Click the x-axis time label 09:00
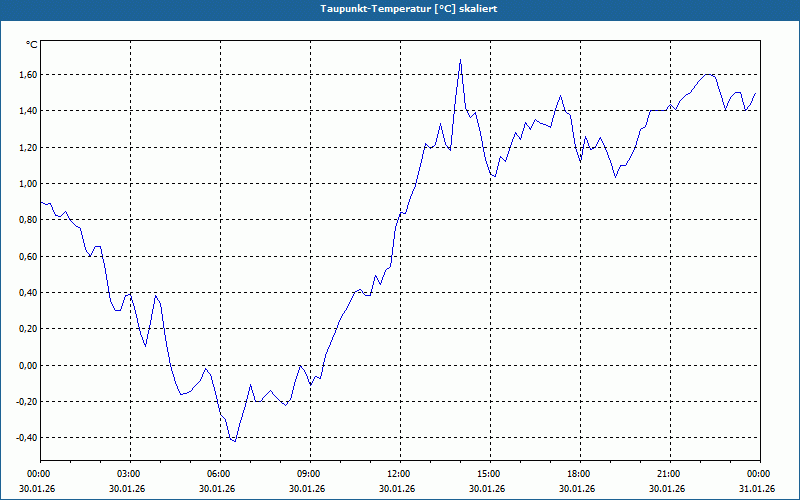 pos(308,474)
